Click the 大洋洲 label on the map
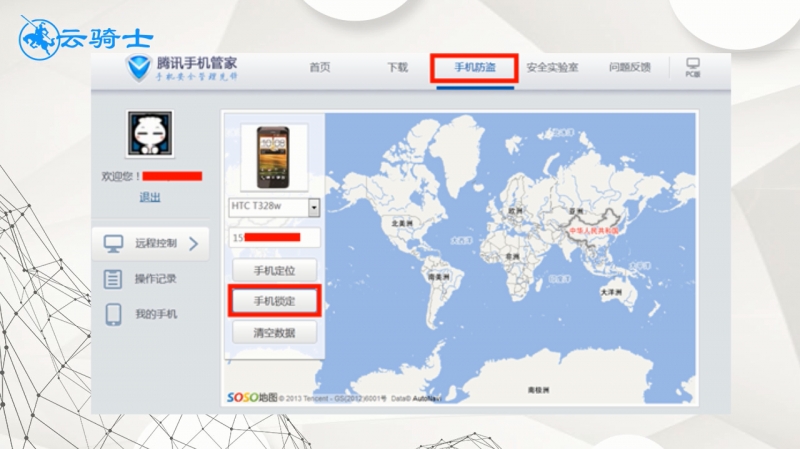The width and height of the screenshot is (800, 449). pos(611,292)
